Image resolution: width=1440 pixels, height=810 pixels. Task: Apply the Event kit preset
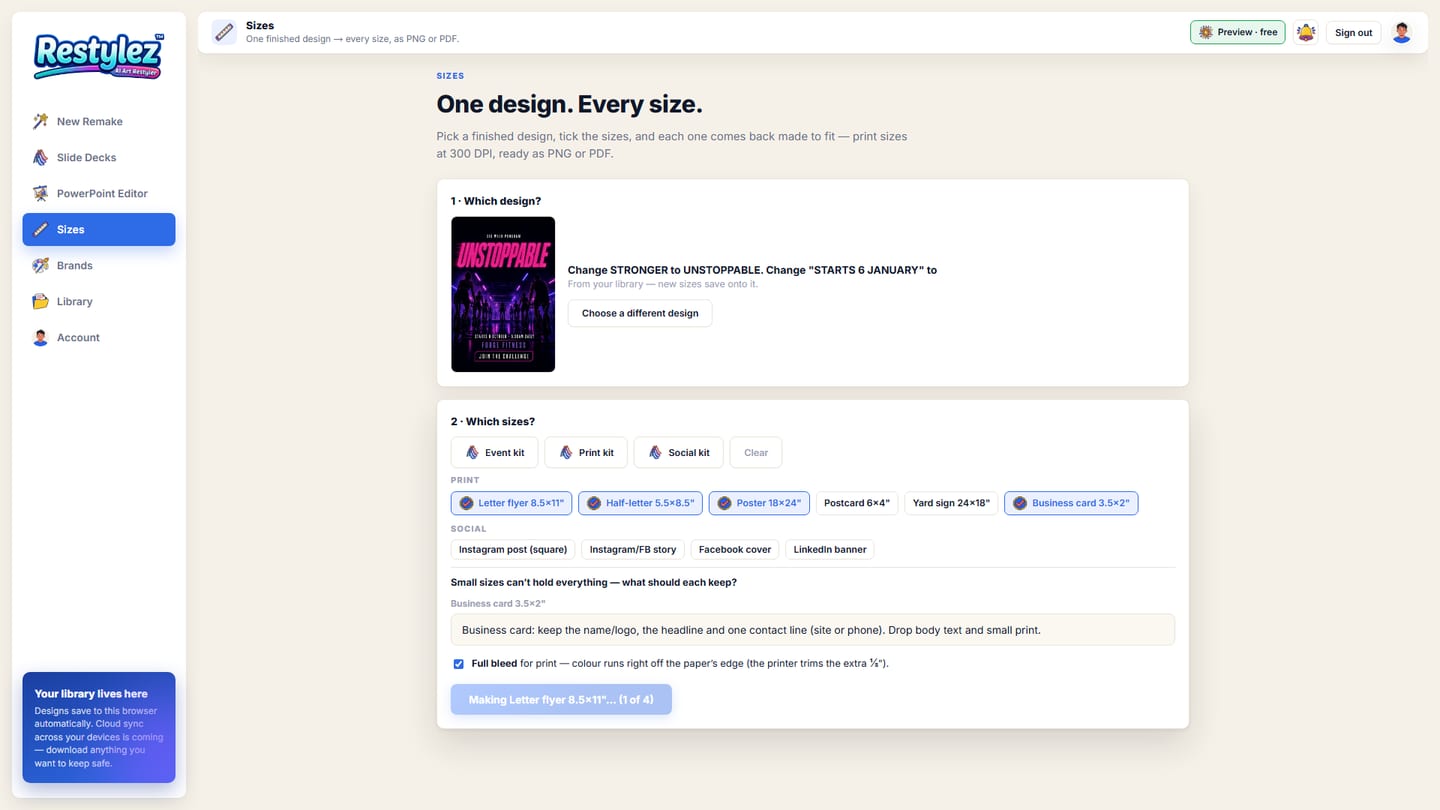point(495,452)
